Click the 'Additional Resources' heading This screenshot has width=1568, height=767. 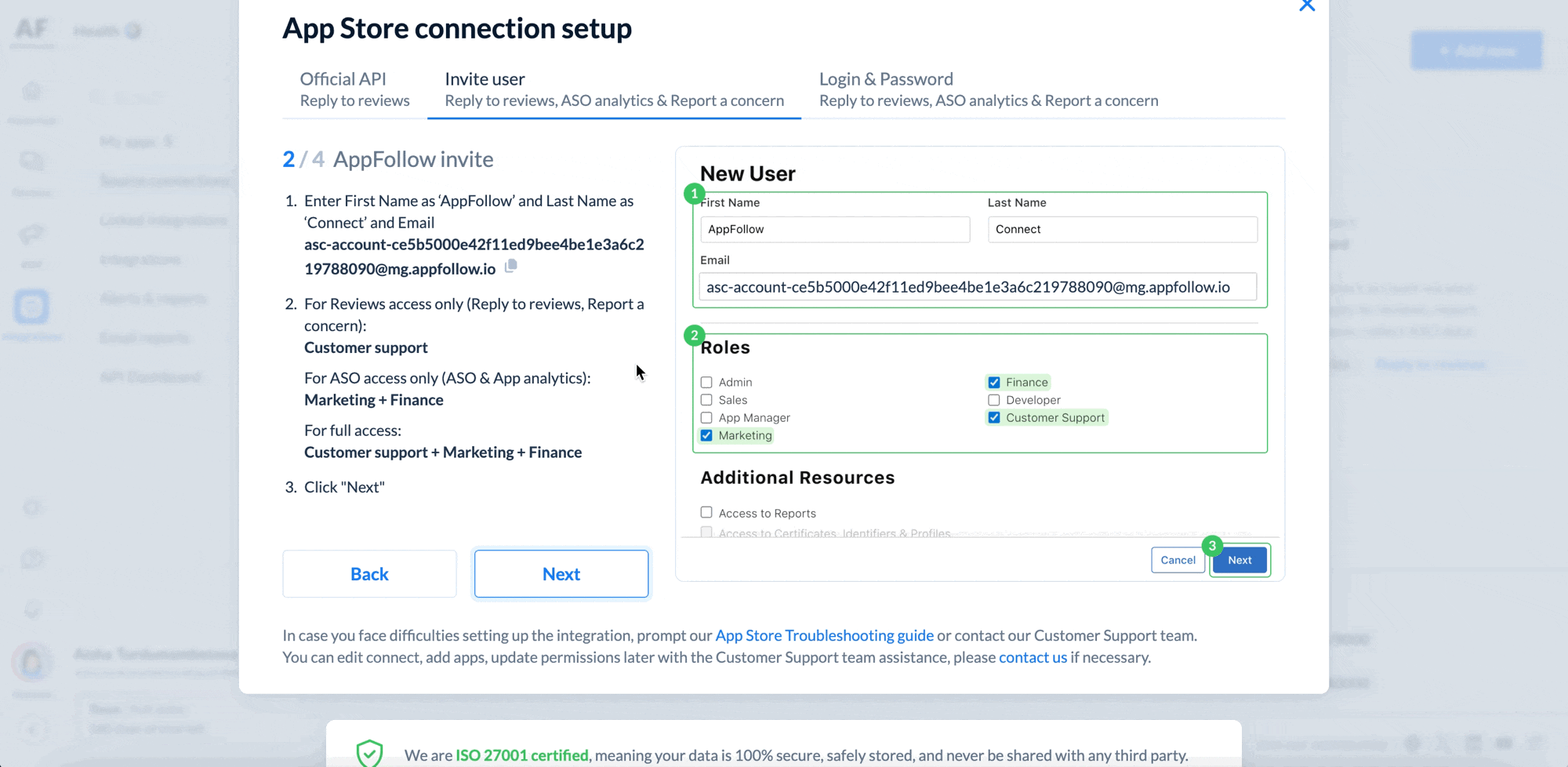coord(797,478)
